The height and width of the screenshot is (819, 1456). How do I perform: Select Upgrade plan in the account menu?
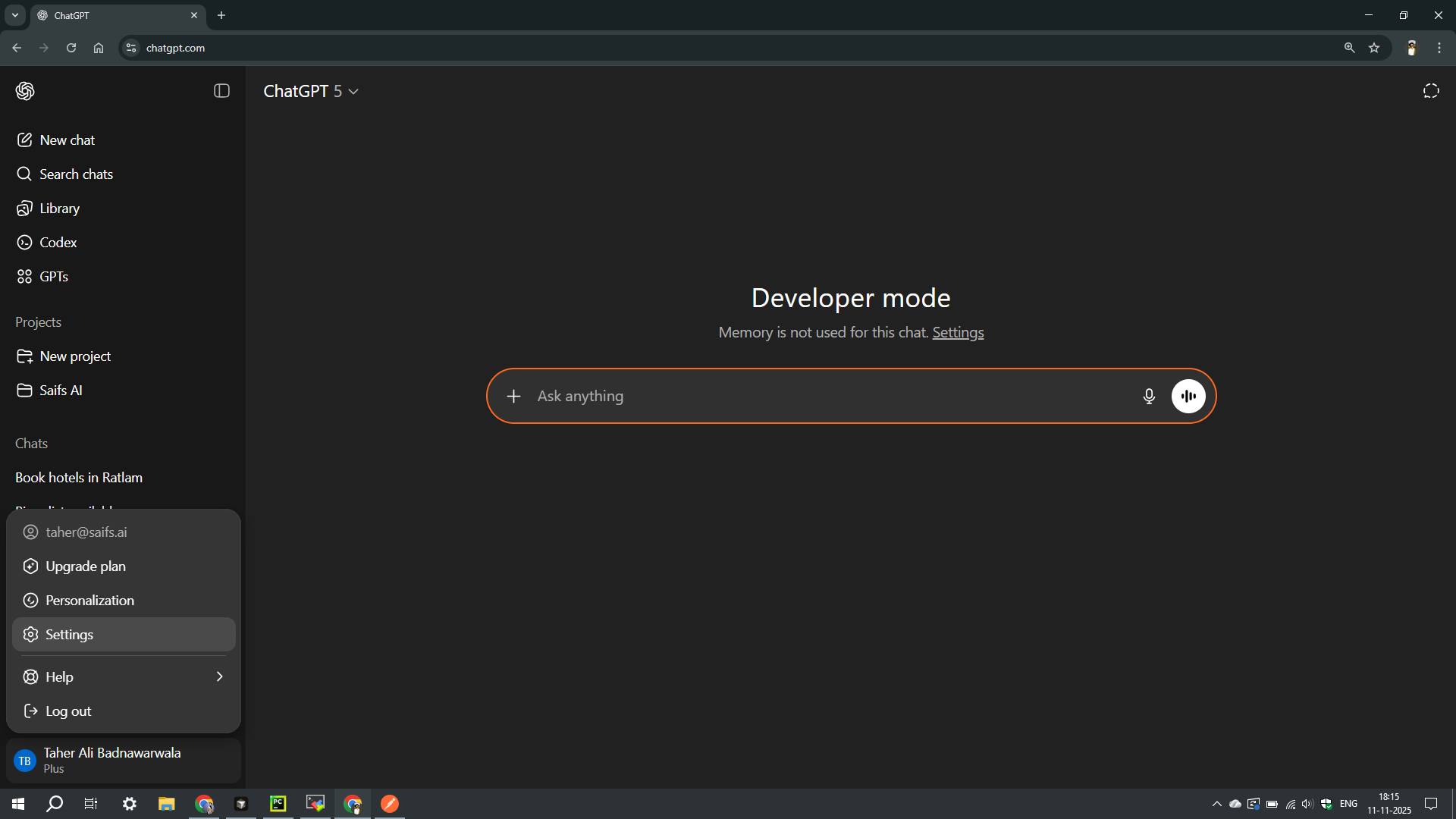click(124, 566)
